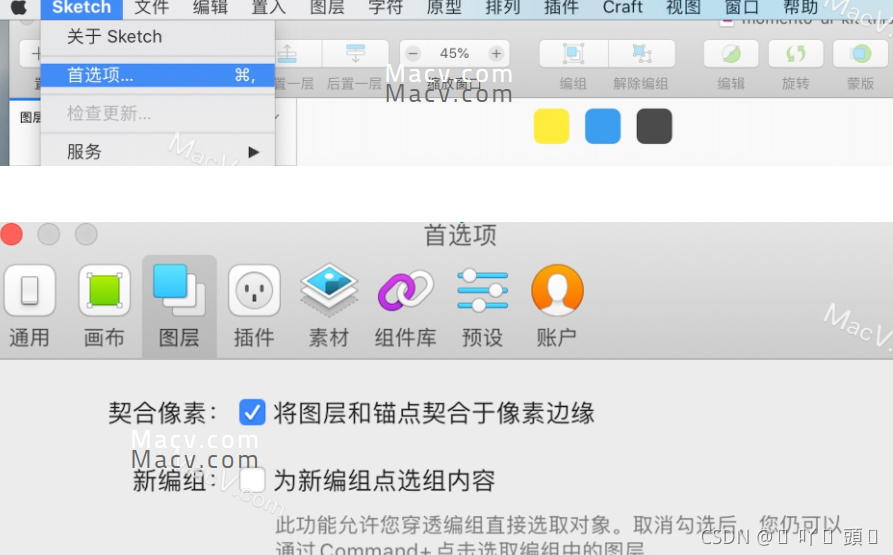This screenshot has height=555, width=893.
Task: Open the 插件 menu in menu bar
Action: (561, 7)
